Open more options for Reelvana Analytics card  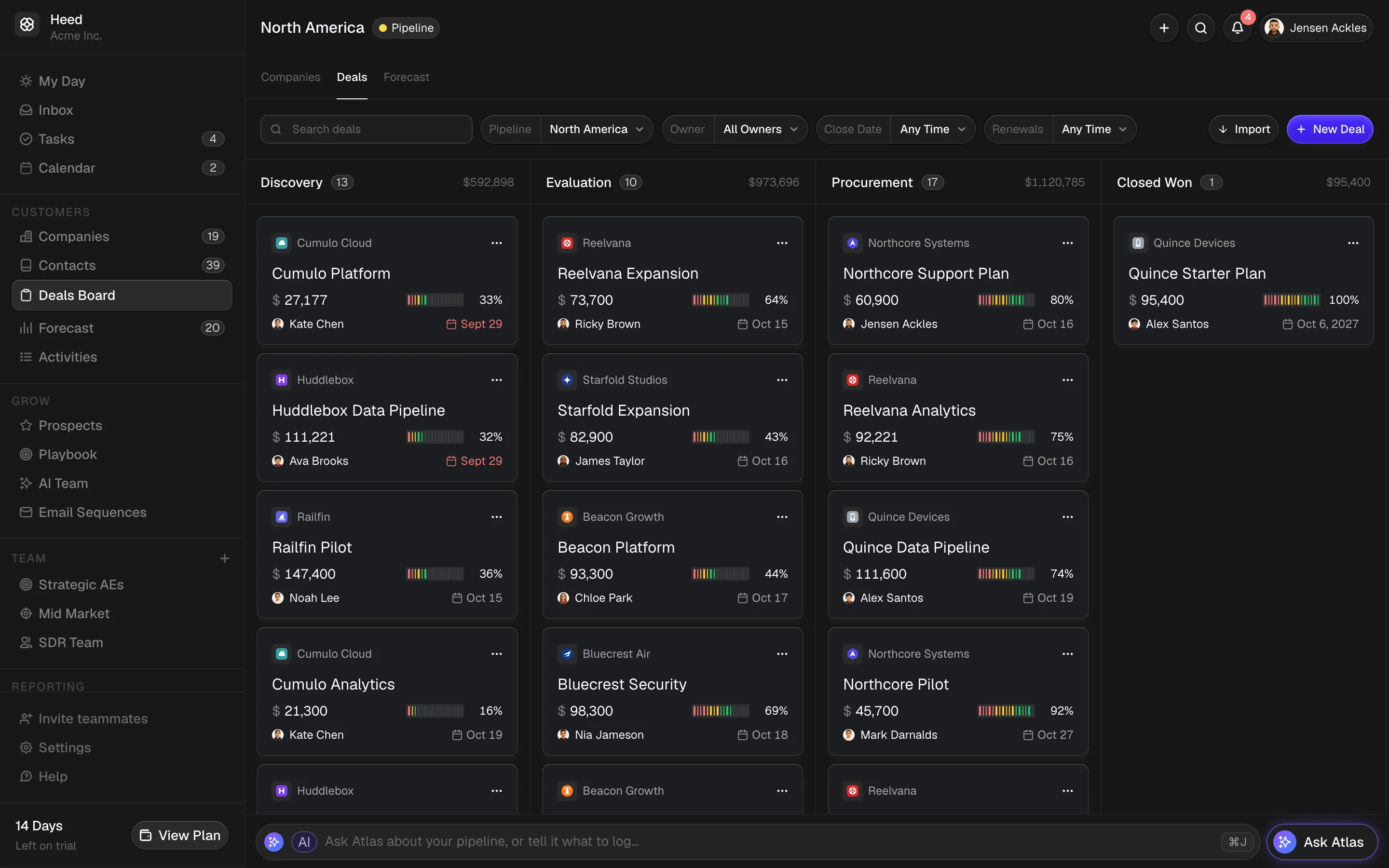pyautogui.click(x=1068, y=380)
